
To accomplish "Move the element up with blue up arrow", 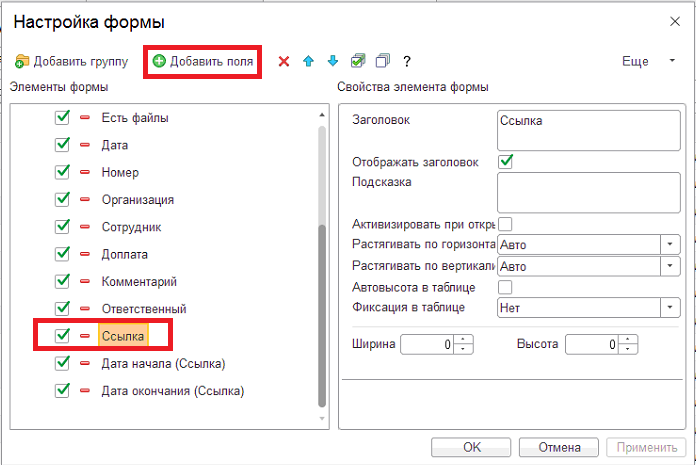I will tap(308, 61).
